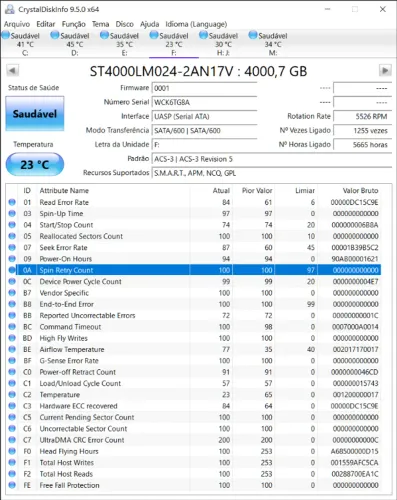This screenshot has height=500, width=397.
Task: Select drive F: status orb
Action: coord(154,35)
